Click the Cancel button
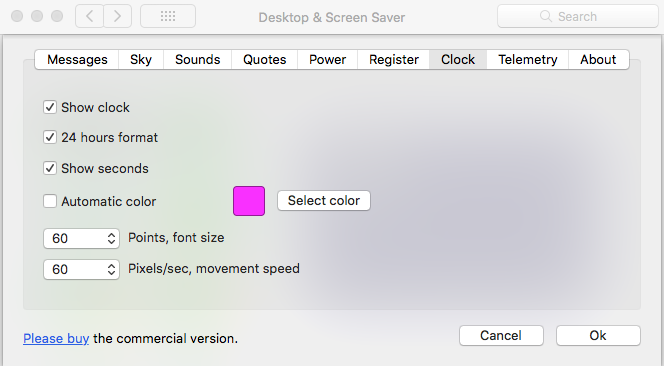The image size is (664, 366). coord(501,336)
